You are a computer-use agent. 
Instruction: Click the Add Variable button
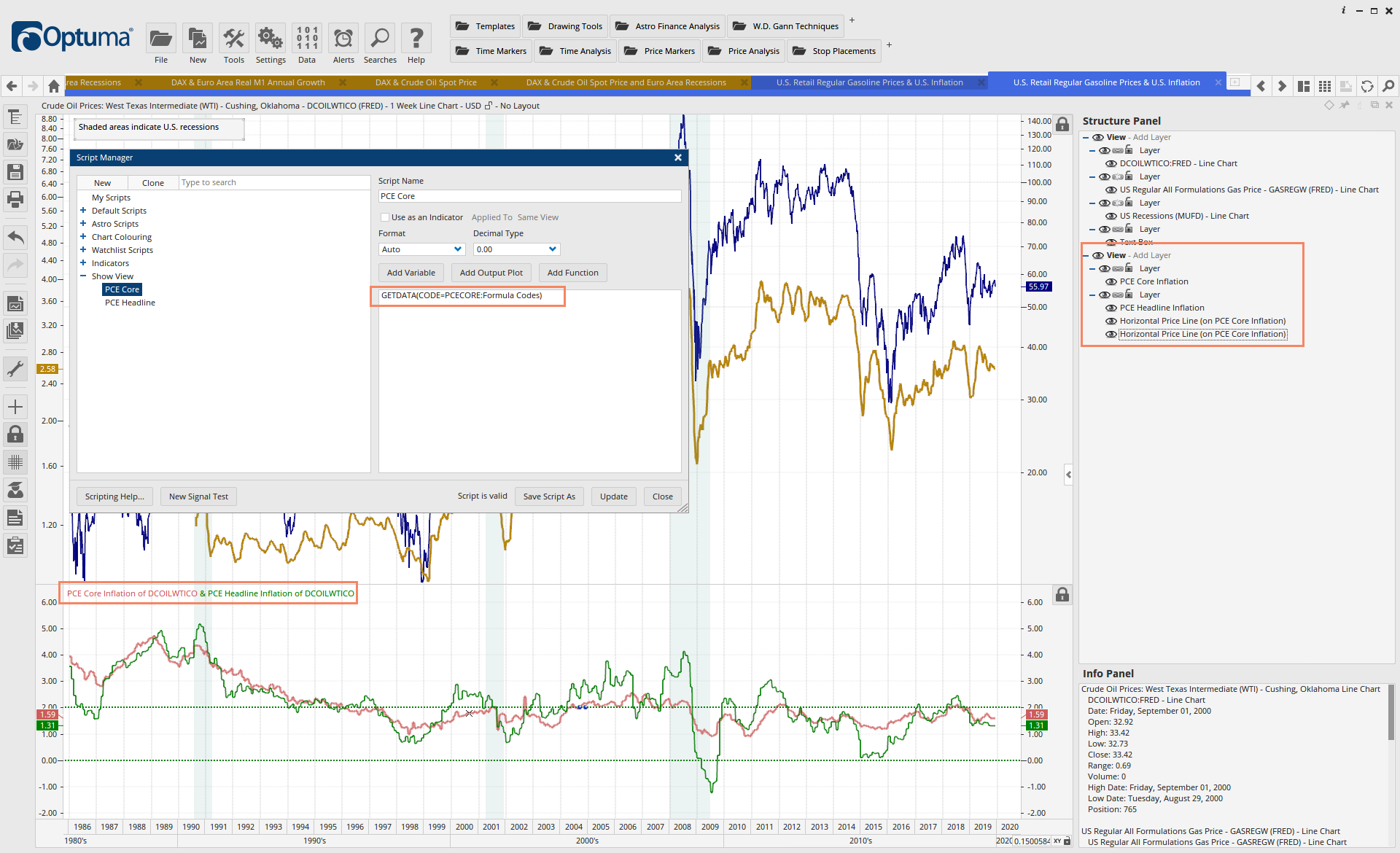[411, 273]
